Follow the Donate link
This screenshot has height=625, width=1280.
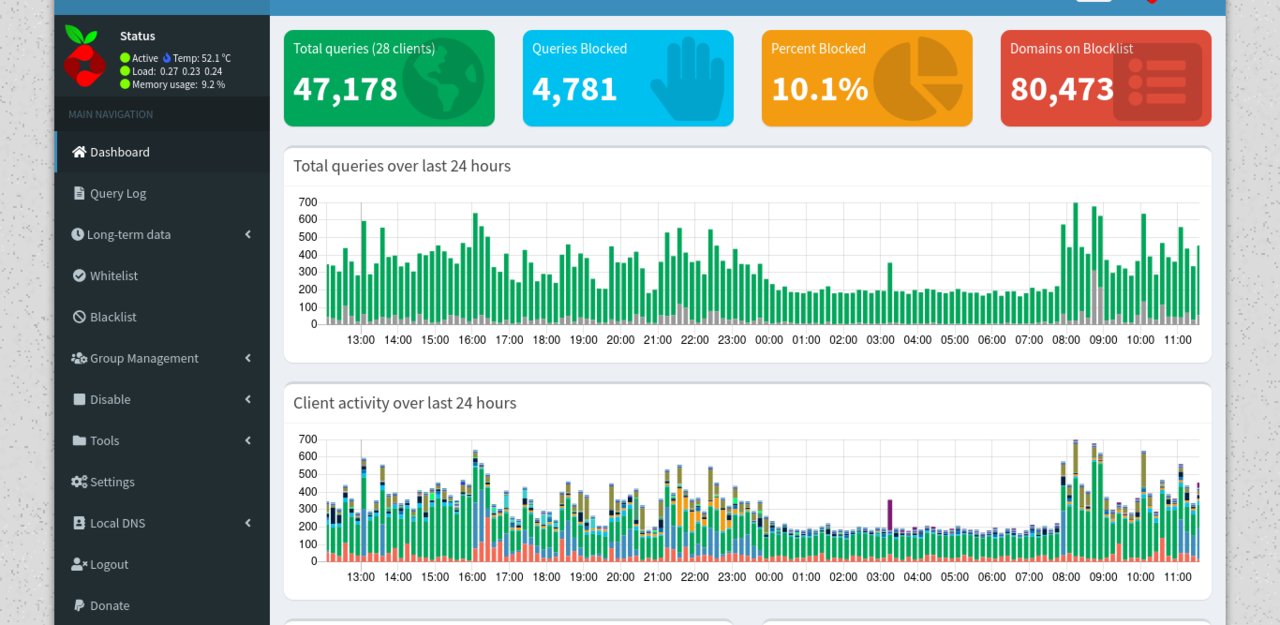(x=162, y=605)
